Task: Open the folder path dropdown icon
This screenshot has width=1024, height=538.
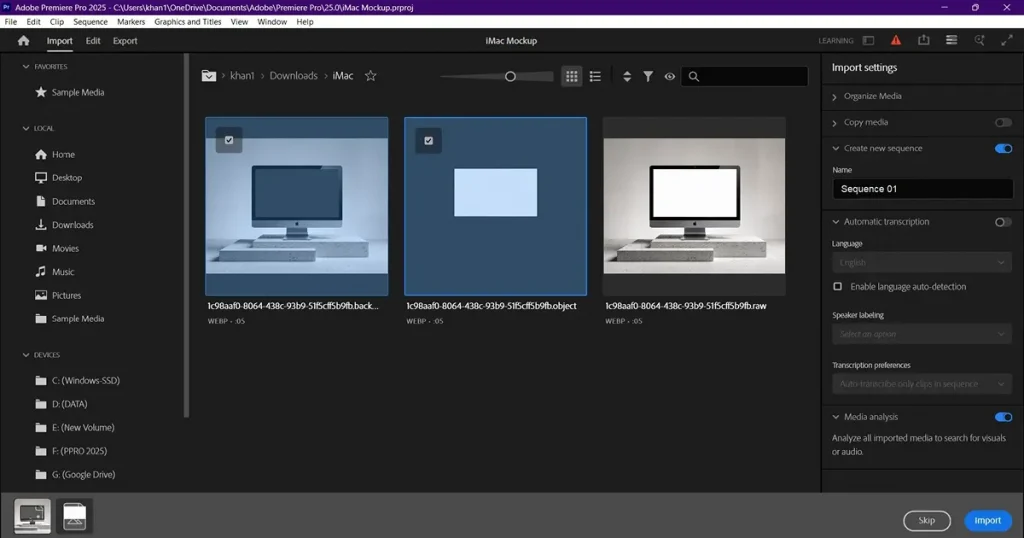Action: 208,76
